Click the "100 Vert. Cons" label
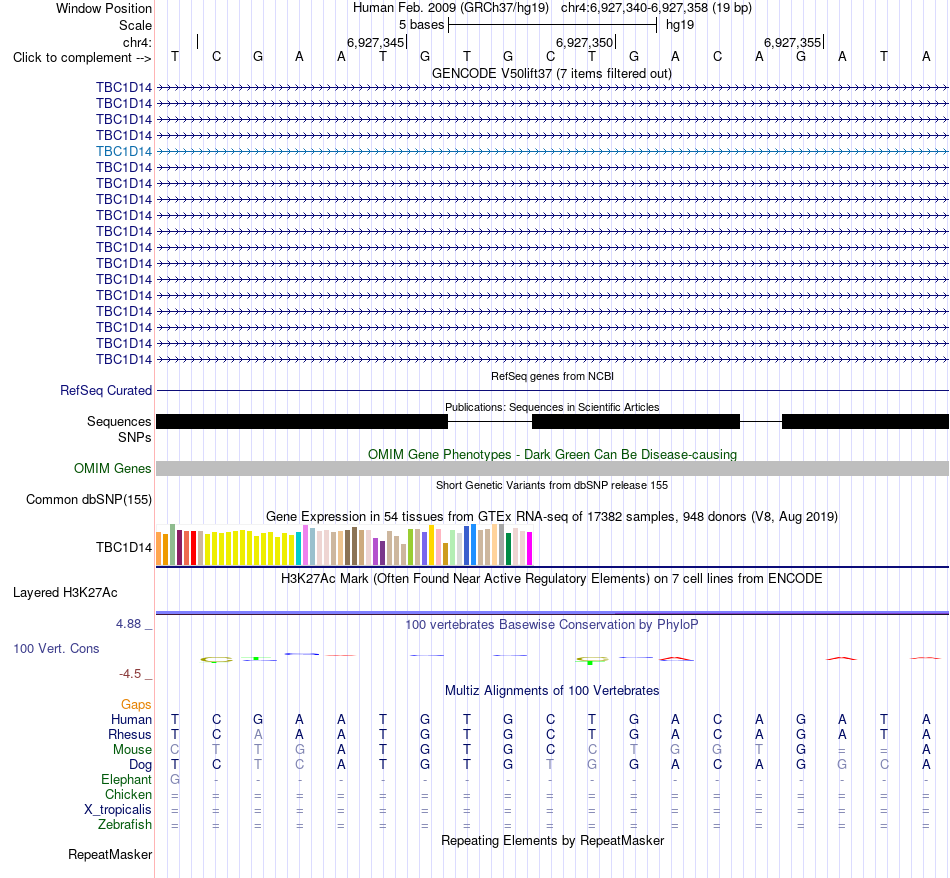Screen dimensions: 950x878 (56, 648)
